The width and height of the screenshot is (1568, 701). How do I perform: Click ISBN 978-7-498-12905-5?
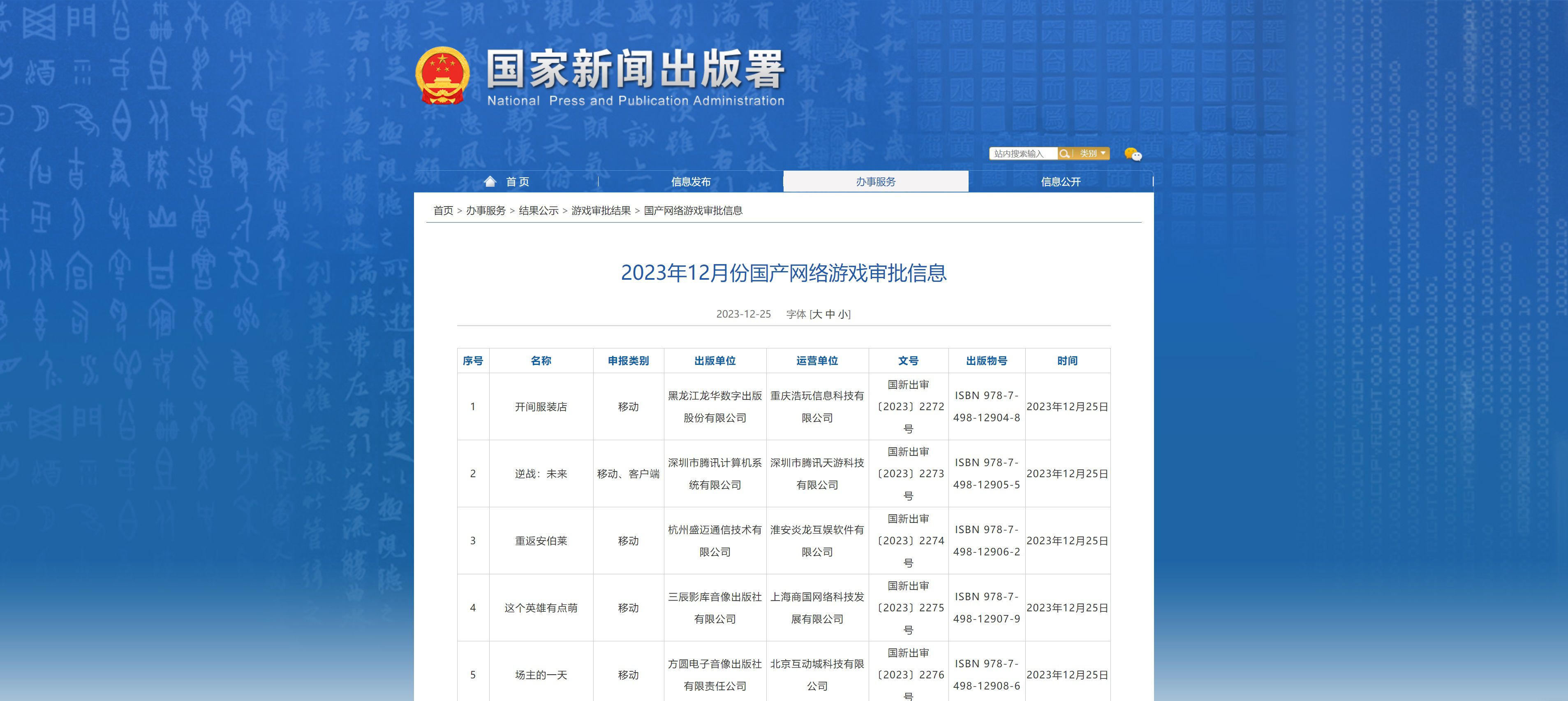click(x=987, y=474)
